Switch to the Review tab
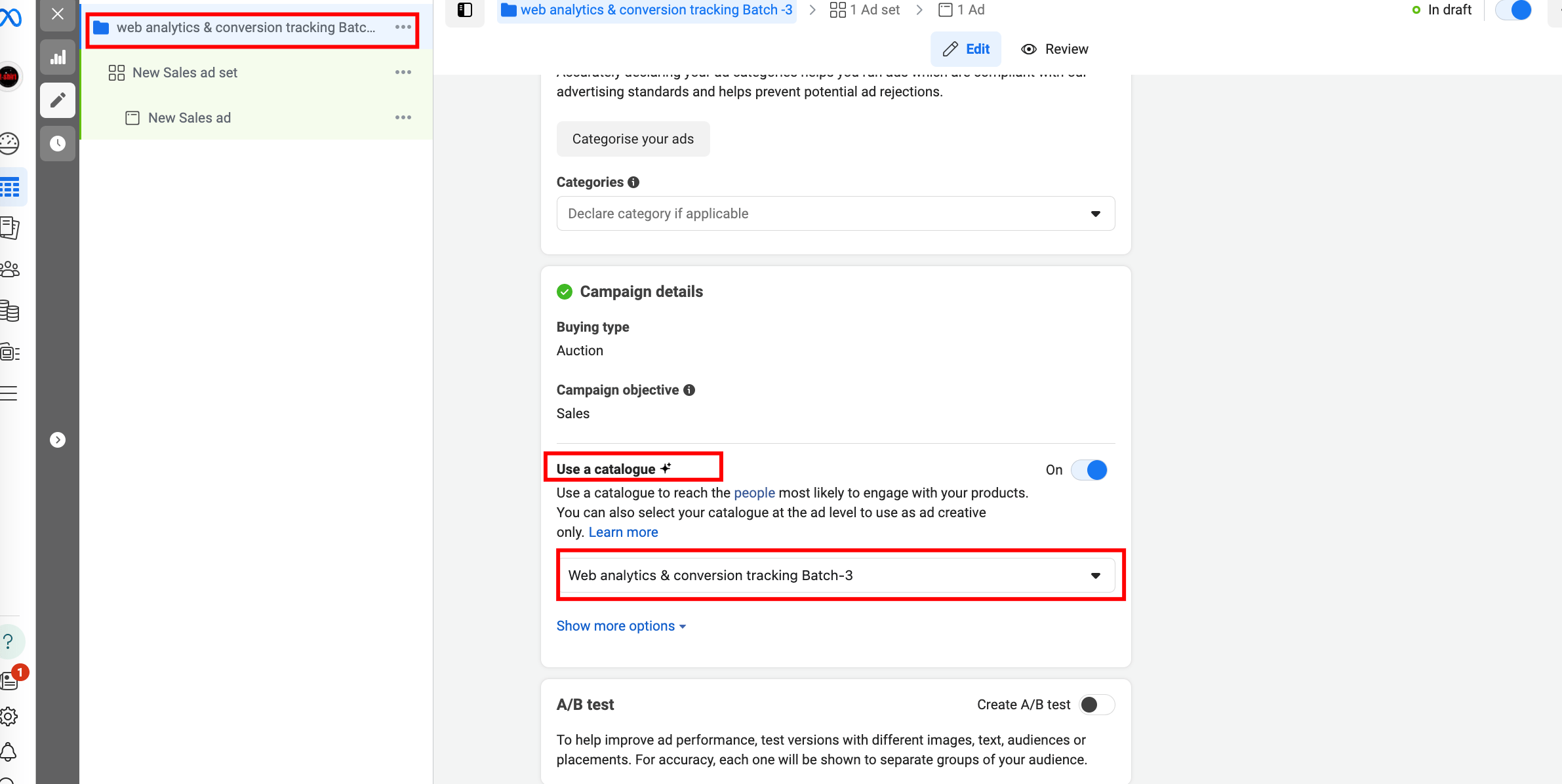 (x=1054, y=49)
